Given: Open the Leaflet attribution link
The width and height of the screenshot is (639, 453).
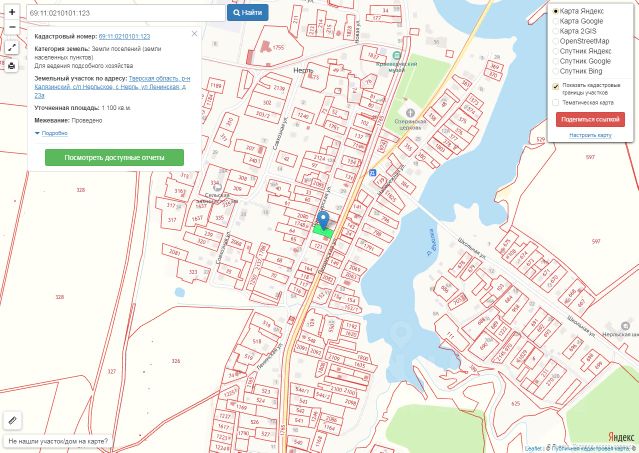Looking at the screenshot, I should point(533,448).
